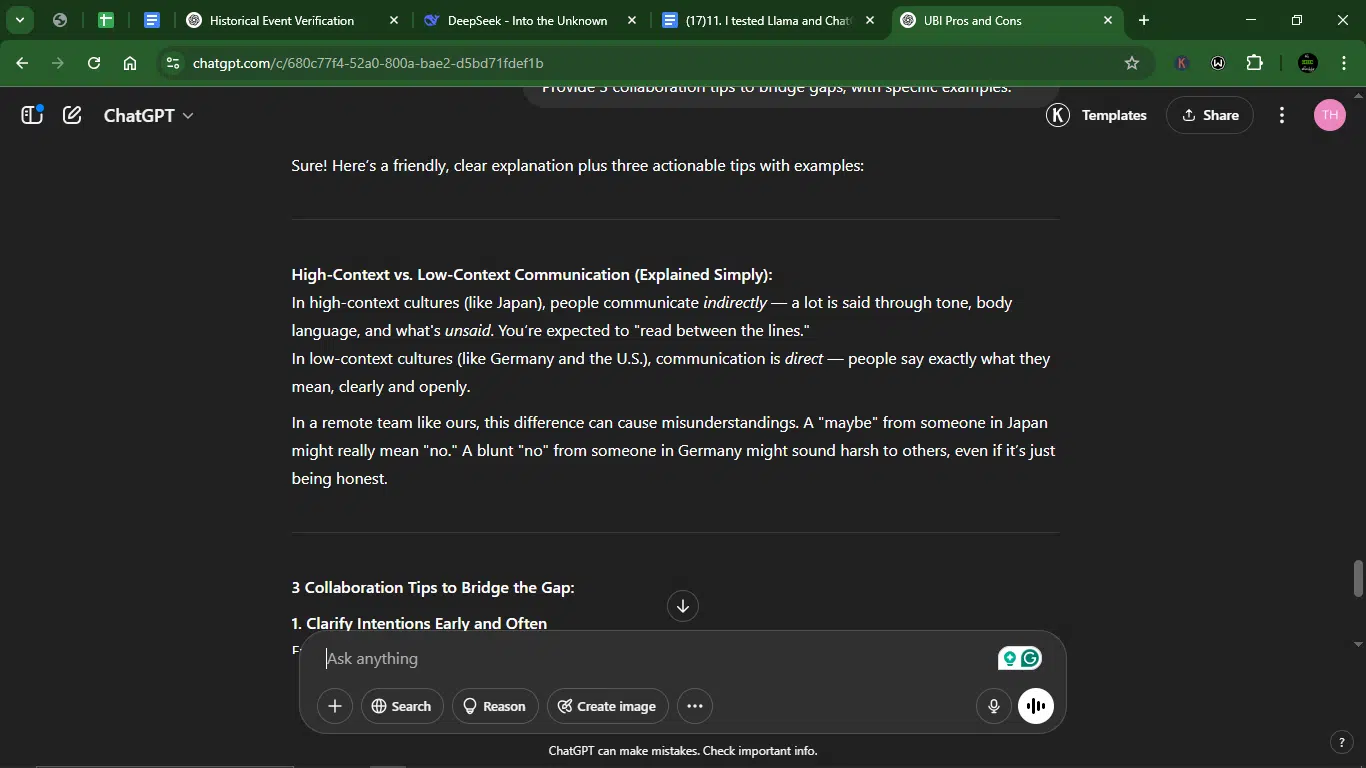Go forward in browser history
Image resolution: width=1366 pixels, height=768 pixels.
(x=58, y=63)
